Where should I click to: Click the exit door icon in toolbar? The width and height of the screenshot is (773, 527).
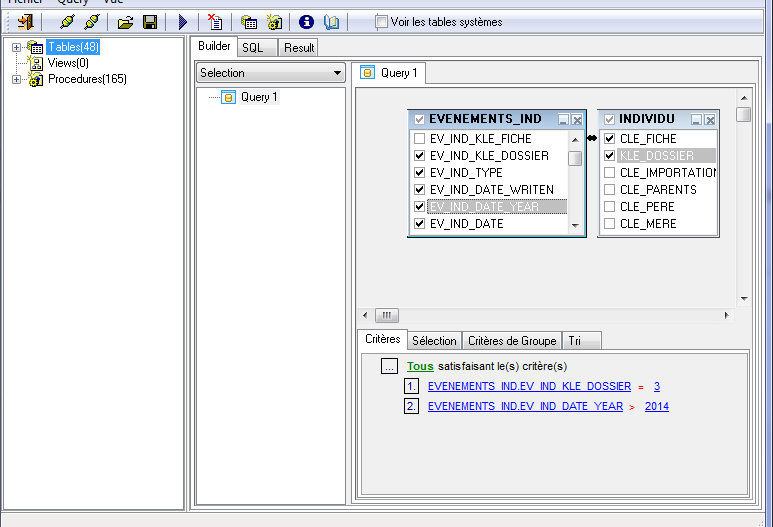pos(26,21)
